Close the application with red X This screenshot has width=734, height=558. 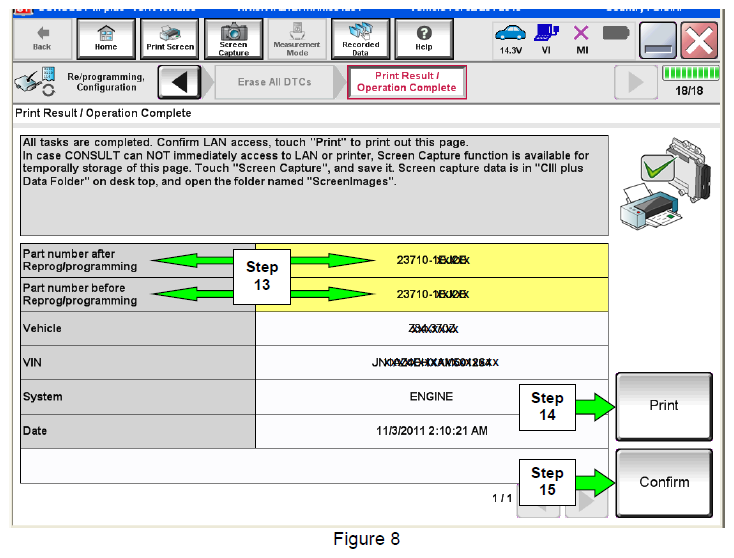(702, 39)
